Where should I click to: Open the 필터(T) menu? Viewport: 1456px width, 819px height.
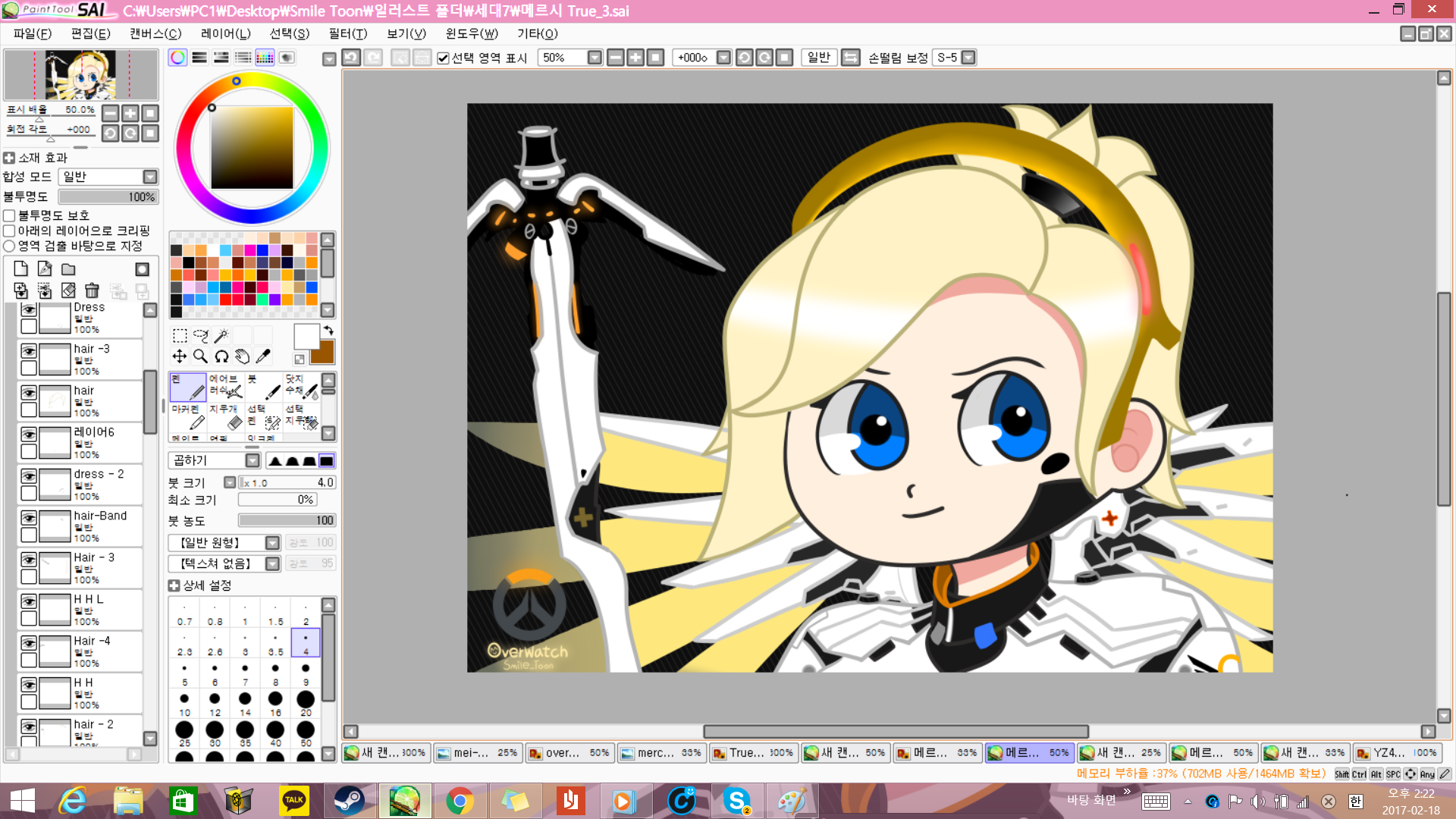click(x=347, y=33)
